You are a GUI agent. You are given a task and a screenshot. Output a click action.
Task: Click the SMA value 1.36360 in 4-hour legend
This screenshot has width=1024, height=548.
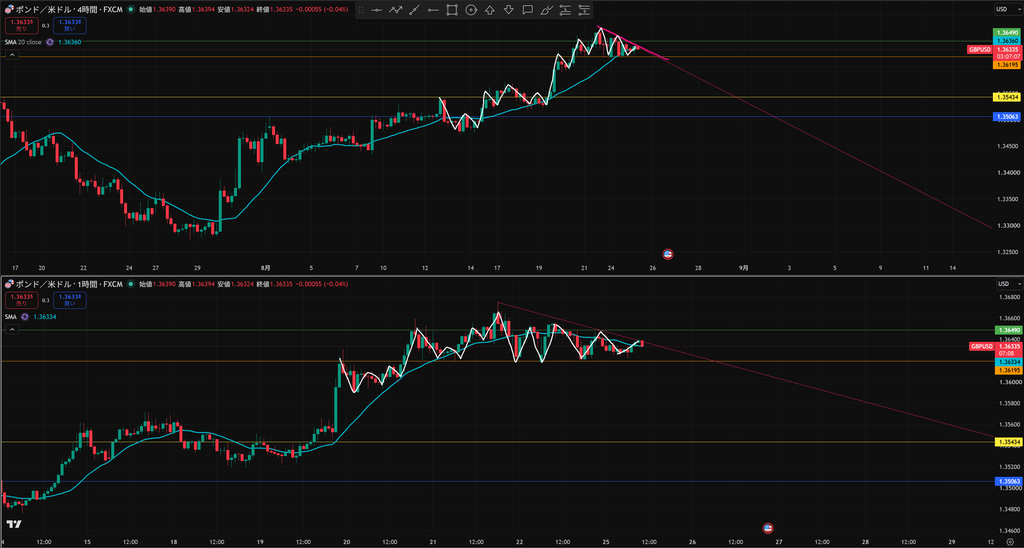pyautogui.click(x=69, y=42)
